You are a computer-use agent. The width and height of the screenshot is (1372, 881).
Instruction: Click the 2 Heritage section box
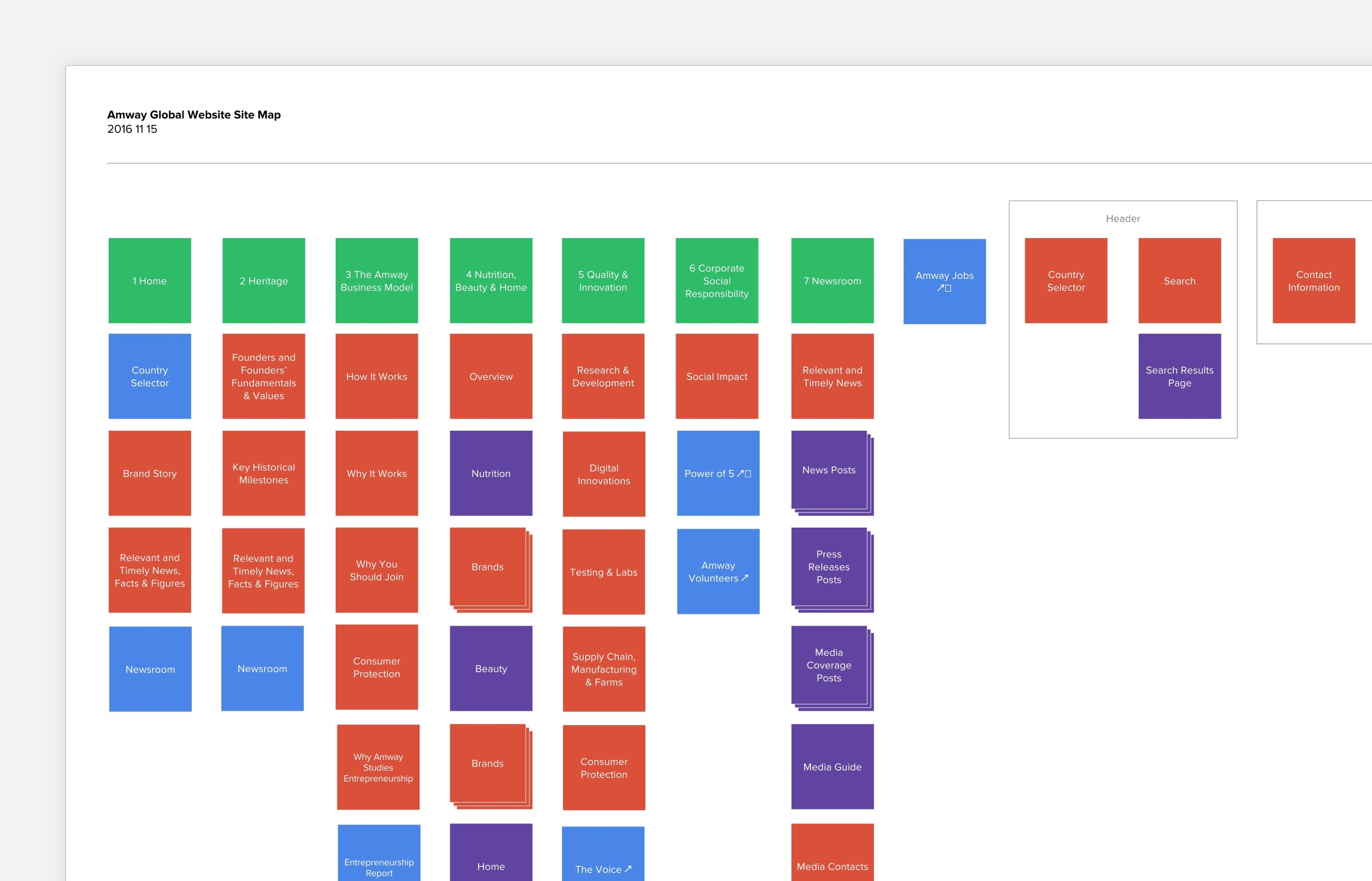pos(264,280)
